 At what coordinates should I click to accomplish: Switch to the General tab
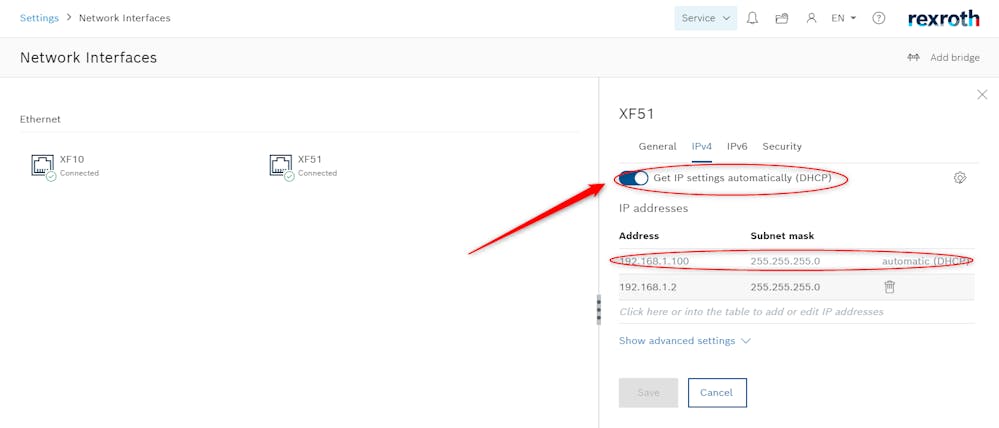[658, 146]
